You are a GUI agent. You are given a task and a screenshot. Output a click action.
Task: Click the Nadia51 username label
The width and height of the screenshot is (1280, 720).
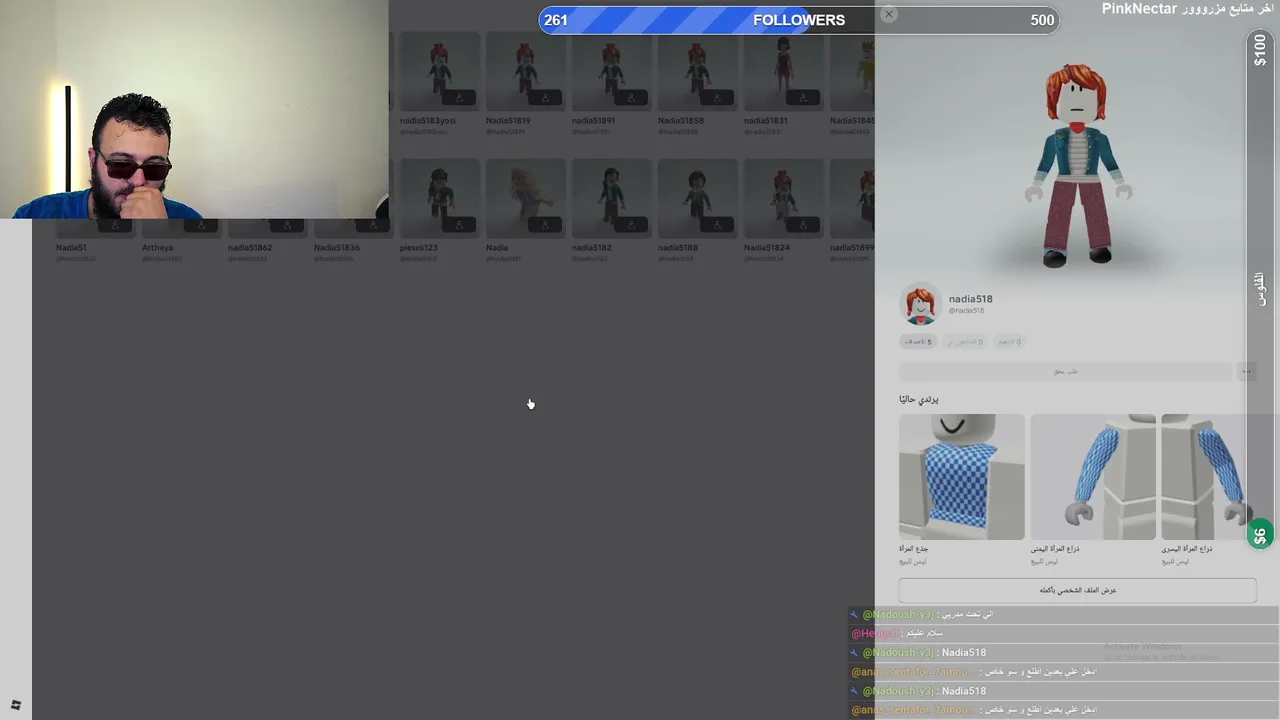click(71, 248)
